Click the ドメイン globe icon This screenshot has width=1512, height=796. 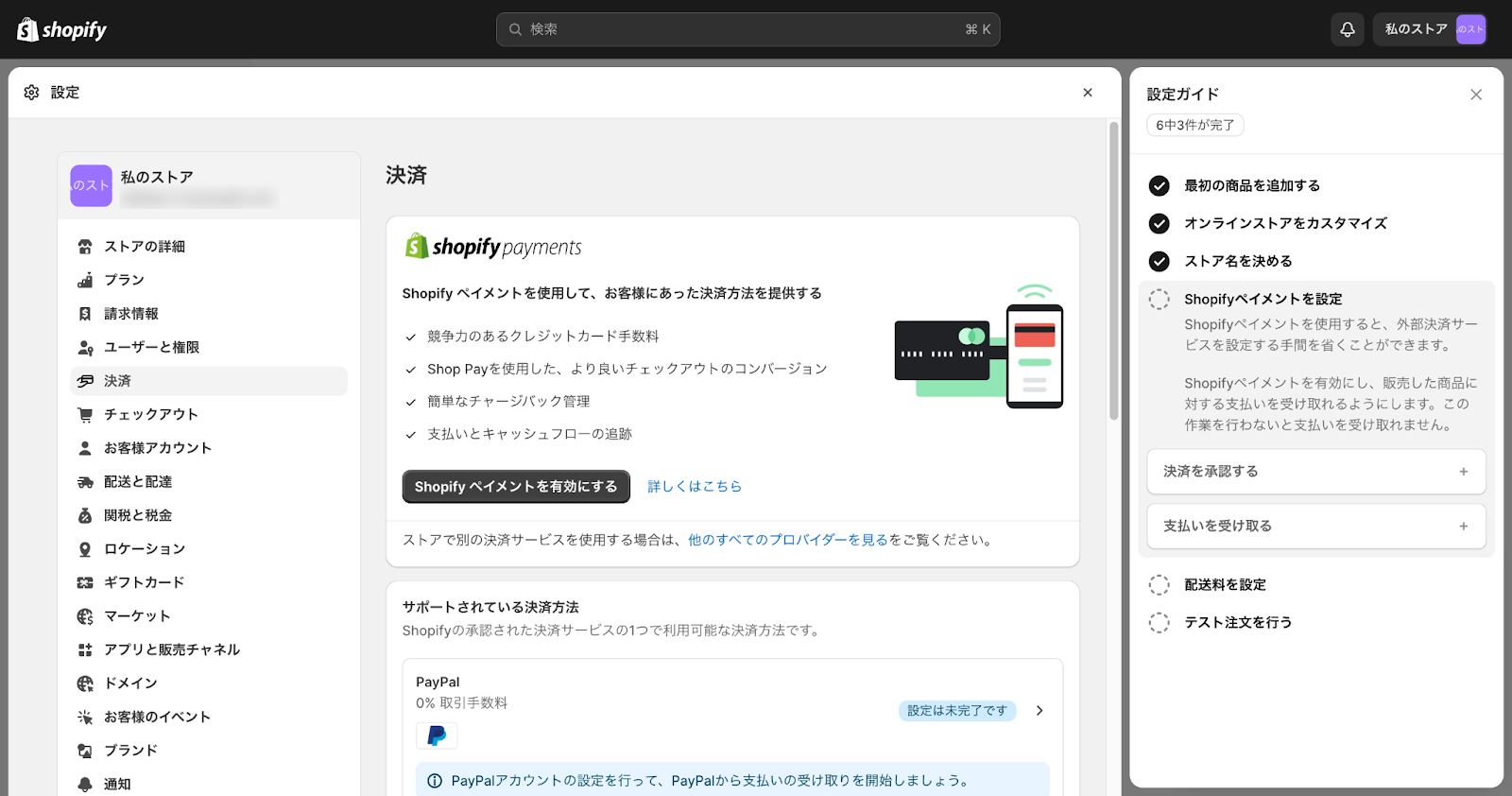(x=85, y=684)
